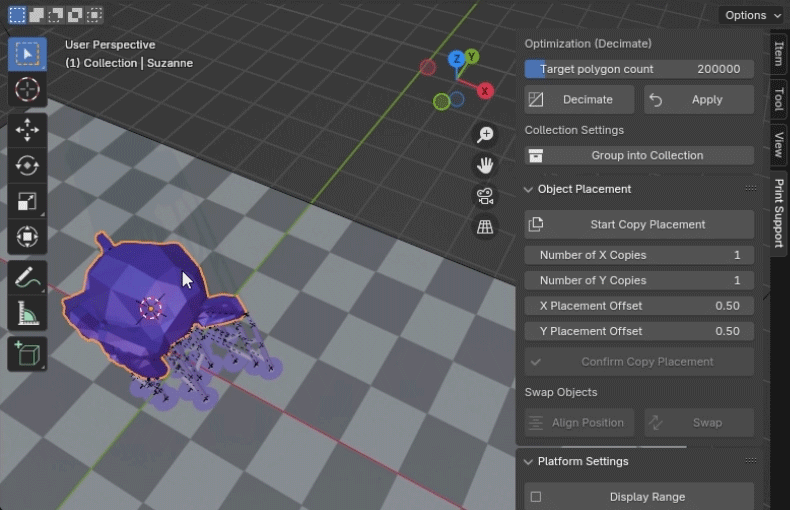
Task: Select the Scale tool
Action: [x=27, y=202]
